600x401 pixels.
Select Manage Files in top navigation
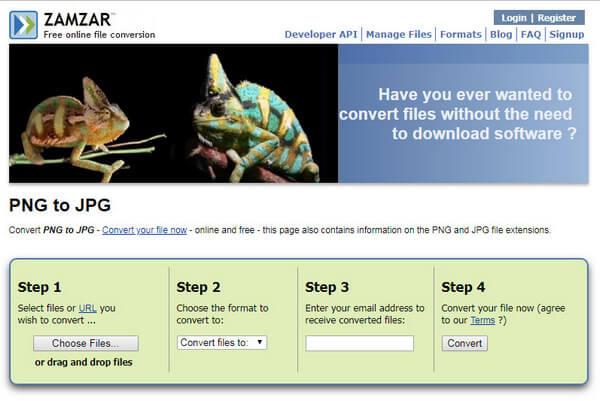(399, 34)
